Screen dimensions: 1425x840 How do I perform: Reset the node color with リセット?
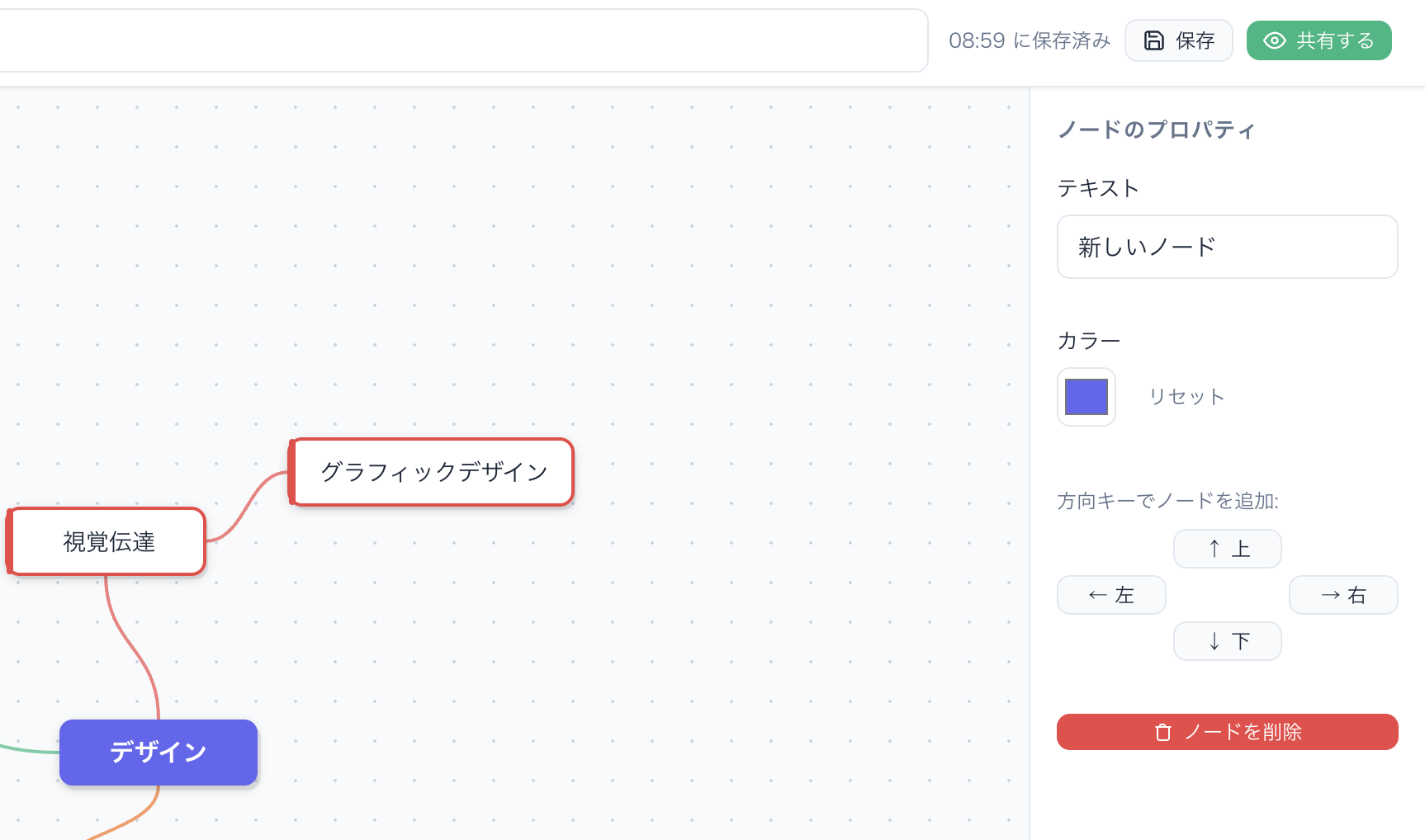point(1186,397)
